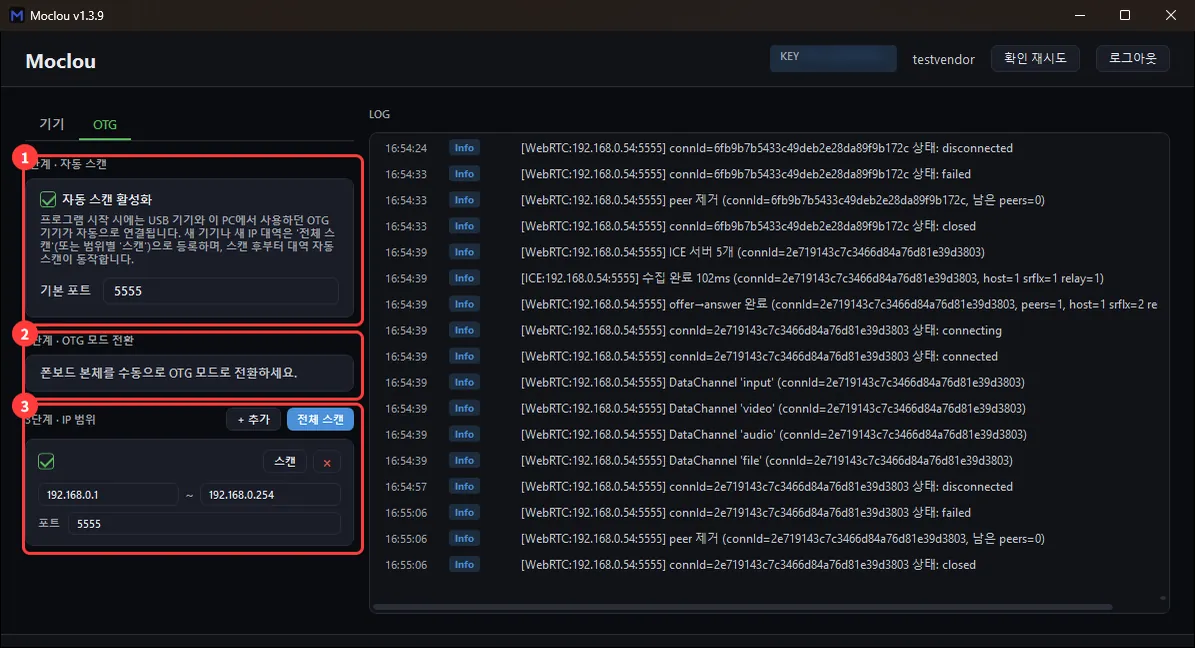The image size is (1195, 648).
Task: Click the log entry ending '상태: connected'
Action: pyautogui.click(x=759, y=356)
